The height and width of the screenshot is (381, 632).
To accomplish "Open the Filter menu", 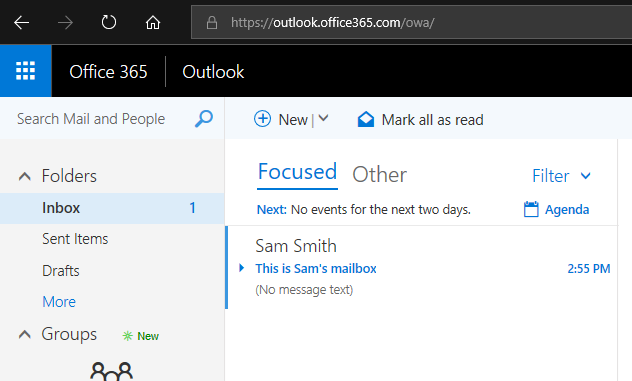I will [x=551, y=176].
